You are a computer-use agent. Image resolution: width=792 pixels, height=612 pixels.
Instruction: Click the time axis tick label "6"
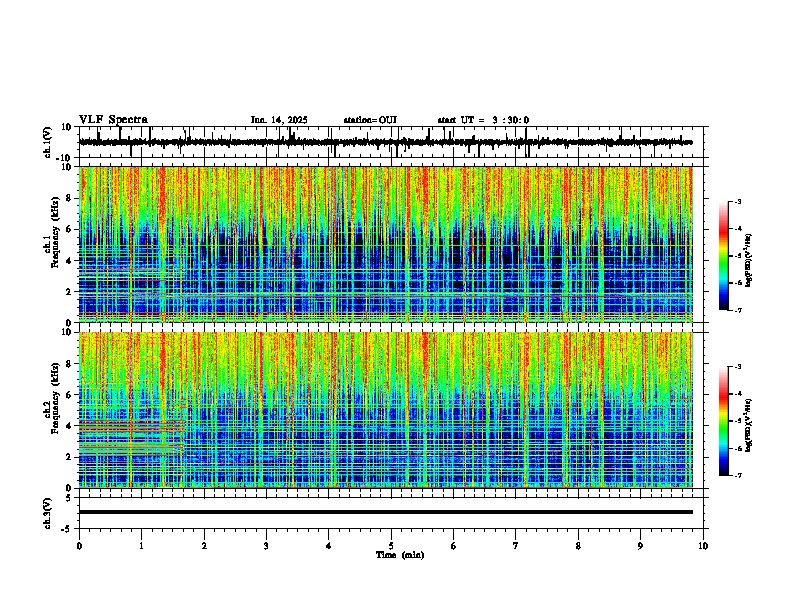[x=454, y=546]
